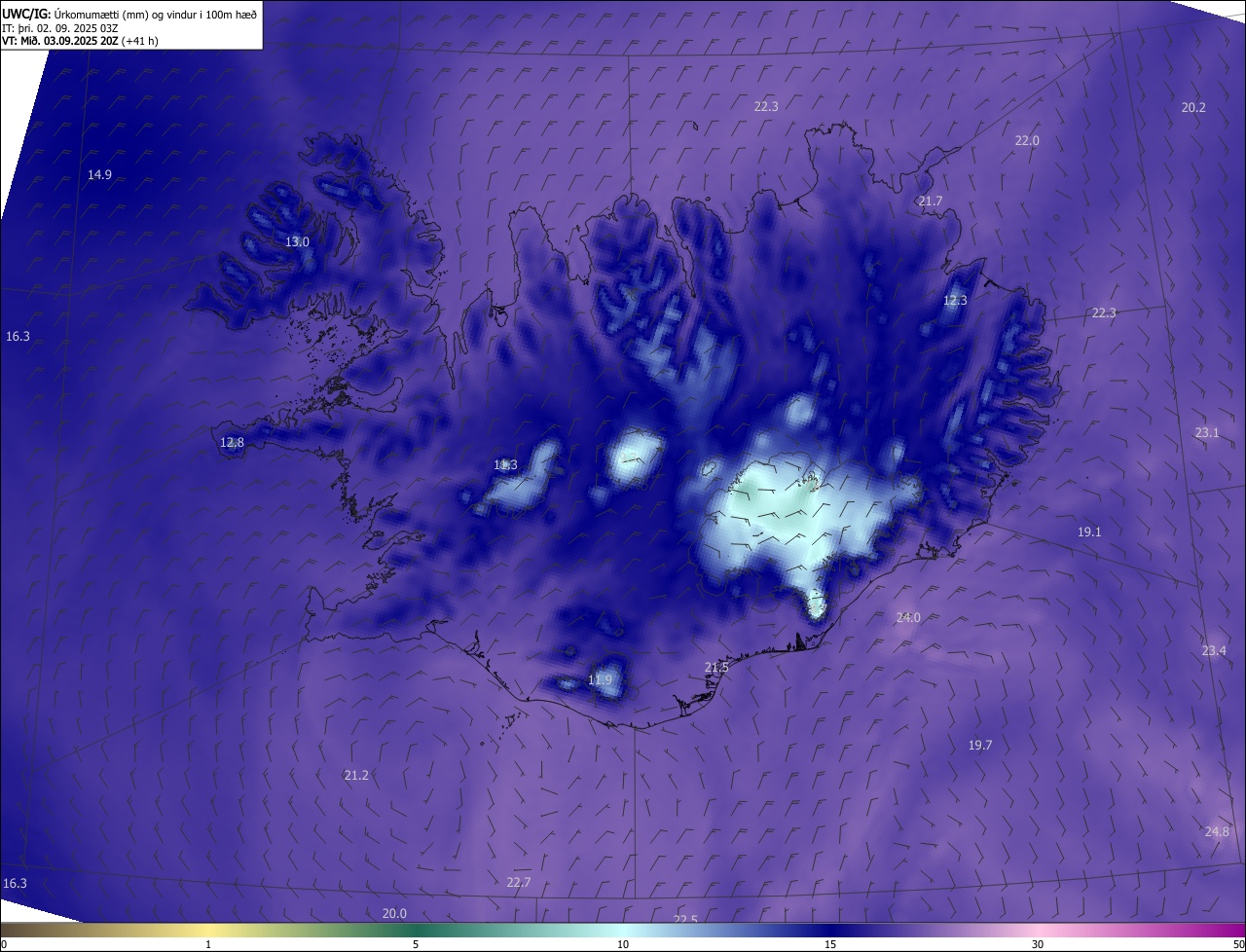Click the 20.2 value label
Screen dimensions: 1246x952
[1193, 107]
